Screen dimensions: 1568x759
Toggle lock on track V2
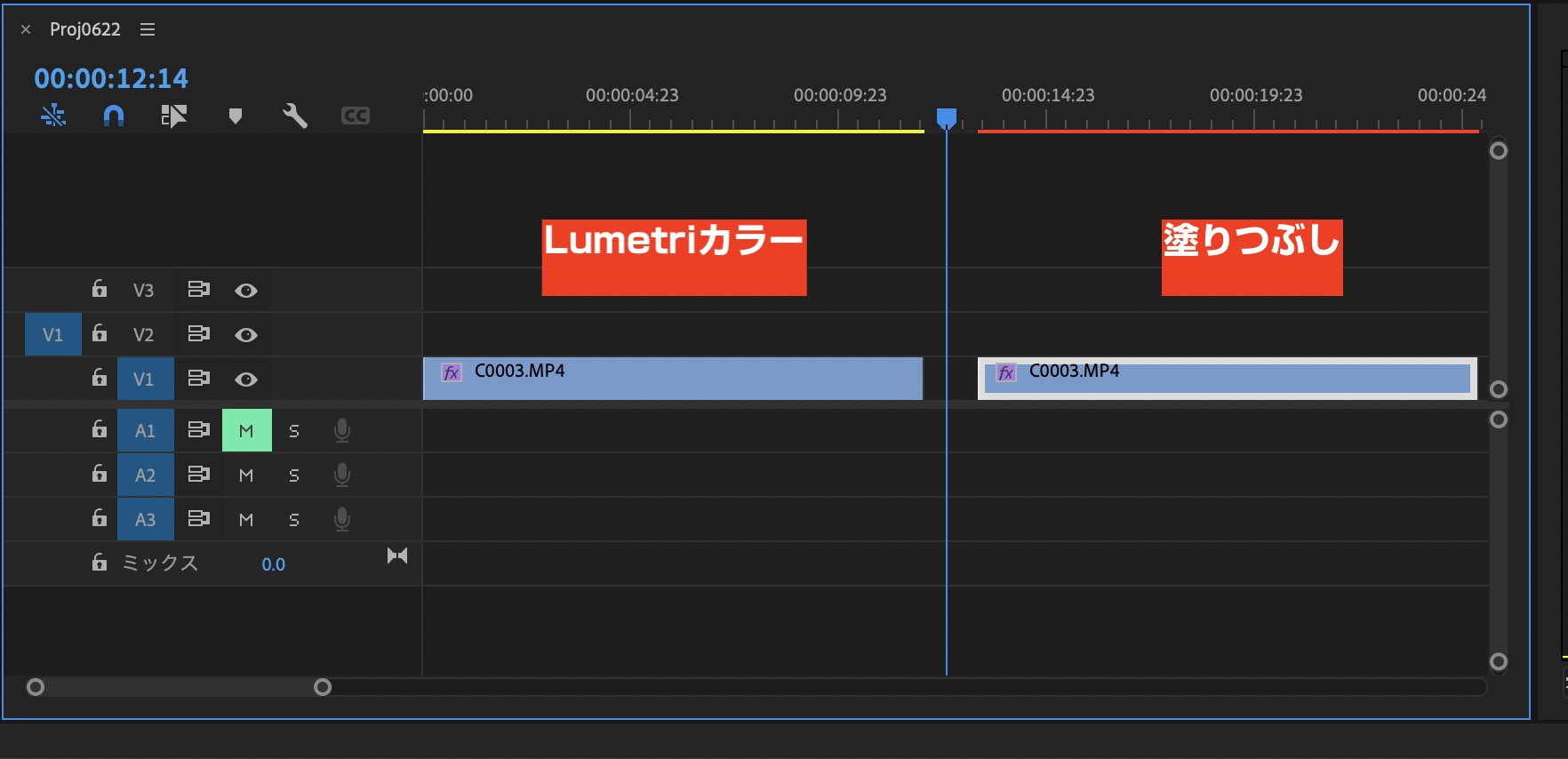pos(100,333)
